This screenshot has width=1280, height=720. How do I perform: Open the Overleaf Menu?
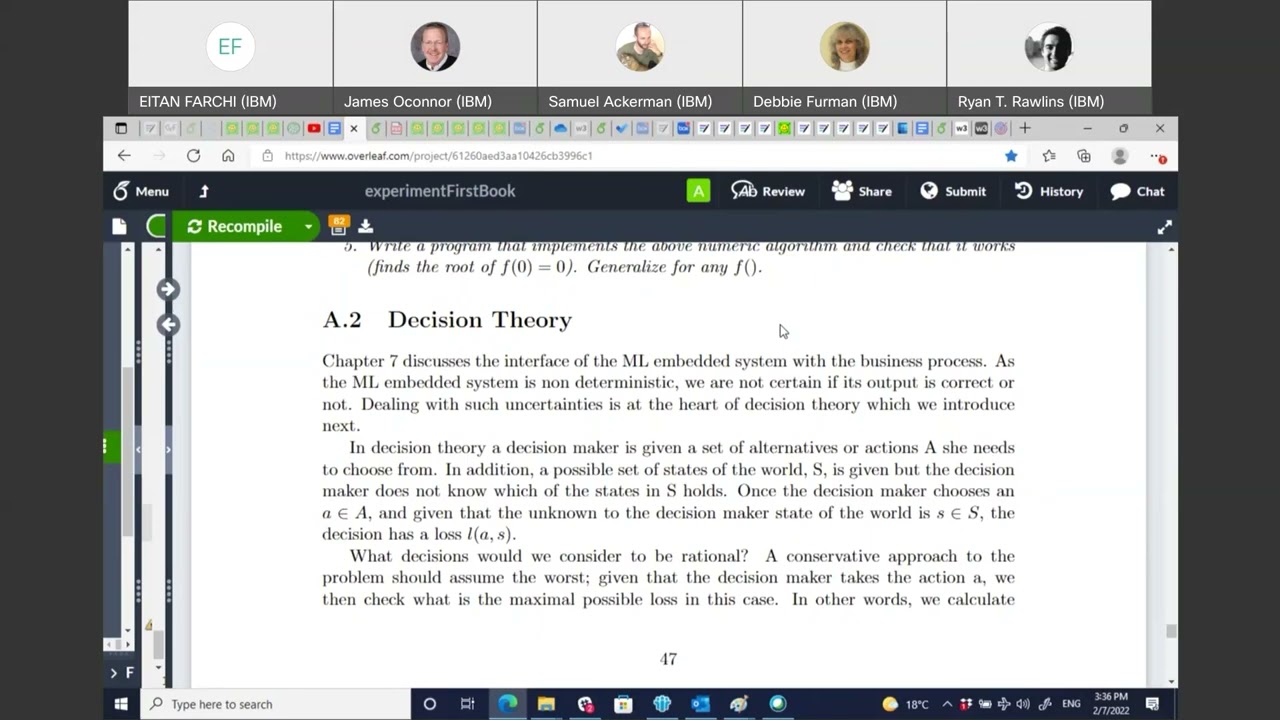tap(140, 191)
